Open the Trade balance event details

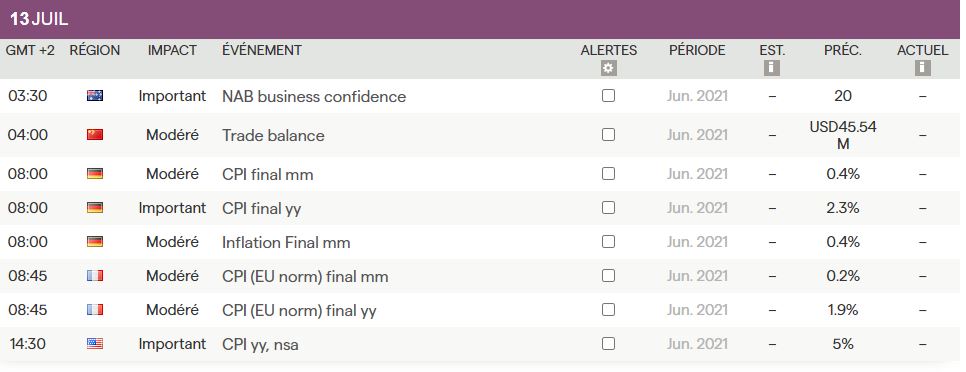coord(273,135)
